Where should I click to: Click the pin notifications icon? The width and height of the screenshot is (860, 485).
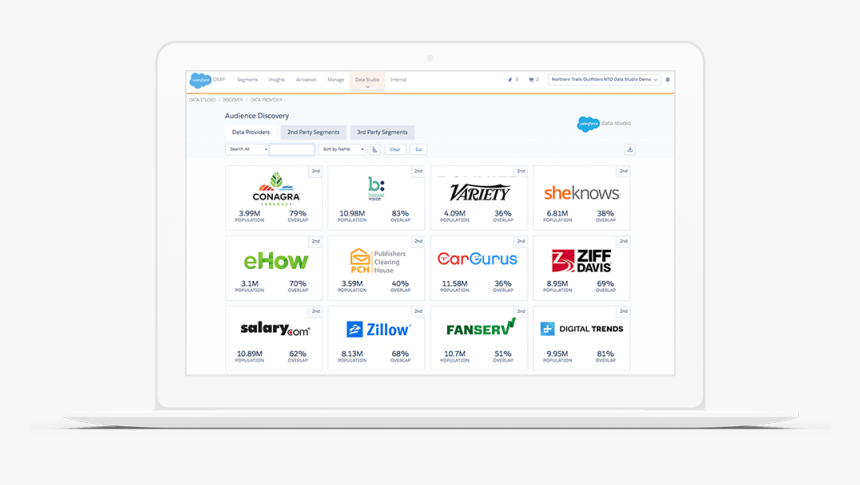[510, 79]
